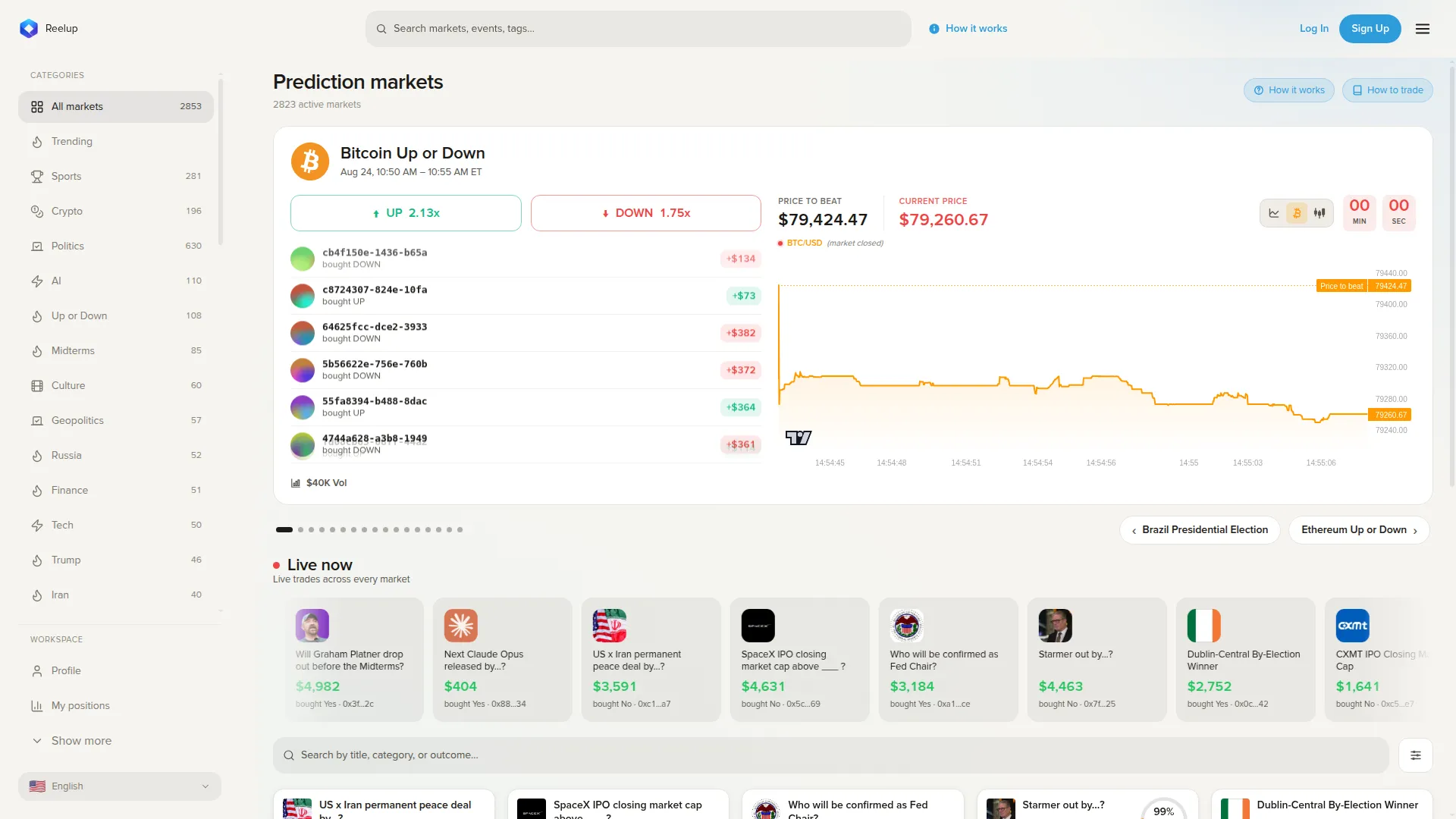Image resolution: width=1456 pixels, height=819 pixels.
Task: Click the price to beat $79,424.47
Action: click(823, 220)
